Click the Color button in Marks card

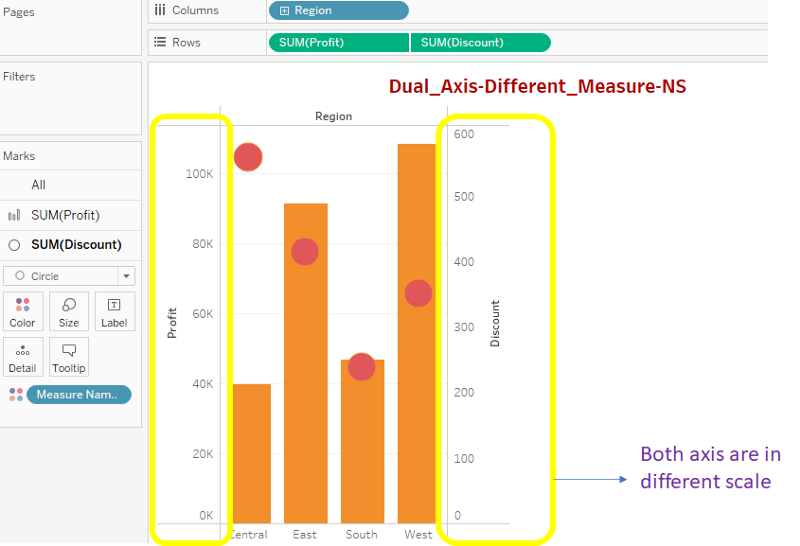point(22,311)
